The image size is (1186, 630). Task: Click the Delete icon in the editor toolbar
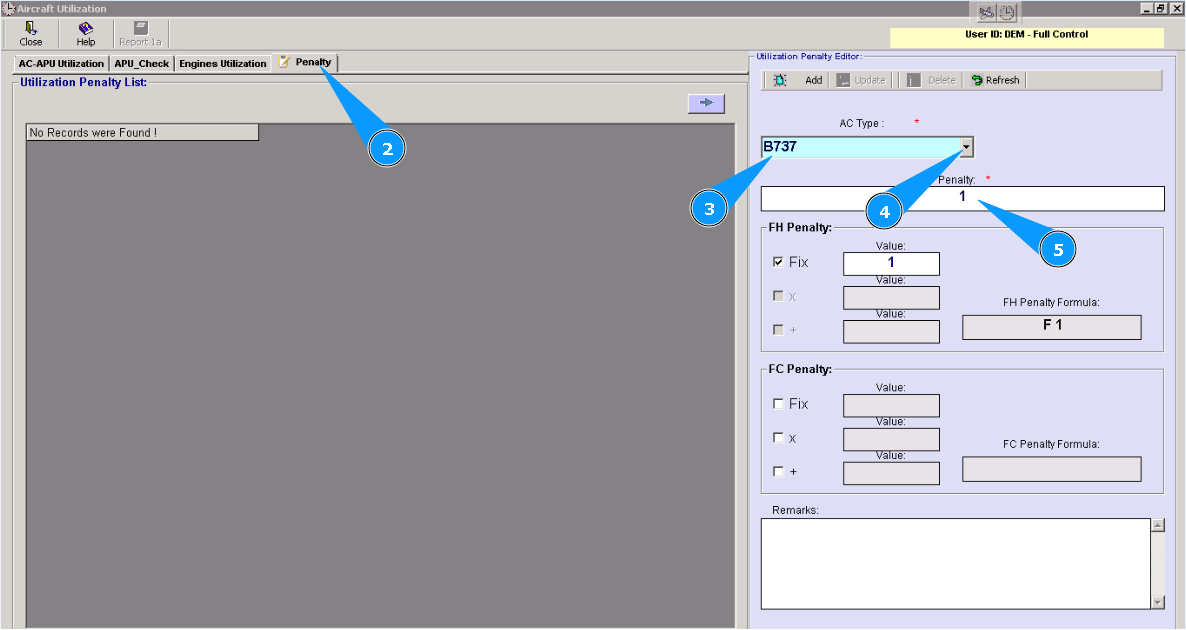point(914,80)
